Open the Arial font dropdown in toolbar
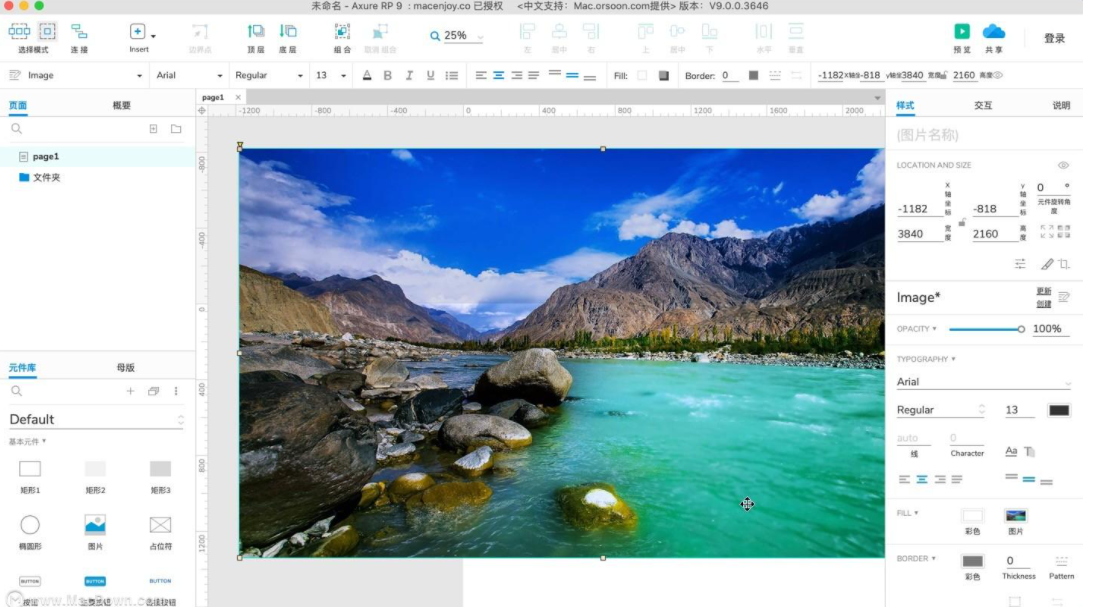 188,75
